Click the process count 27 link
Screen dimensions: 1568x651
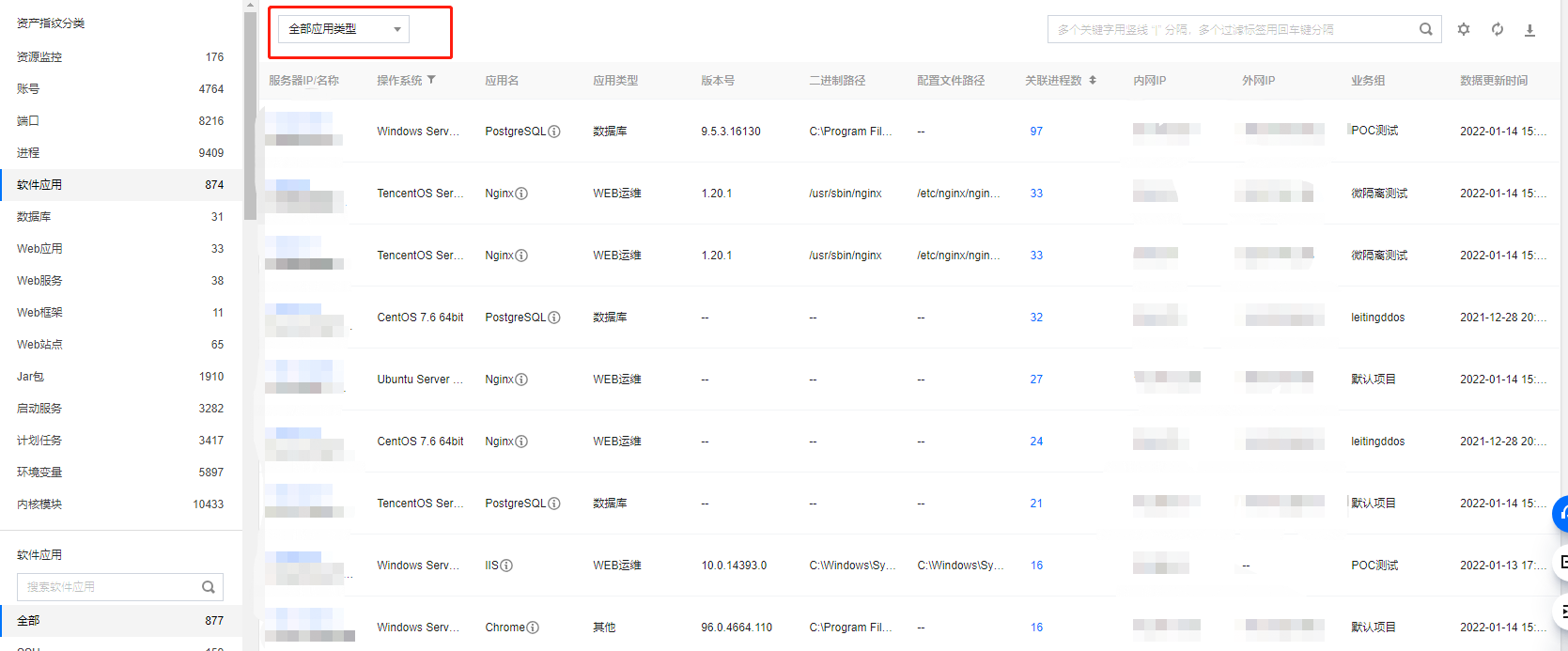pyautogui.click(x=1036, y=380)
